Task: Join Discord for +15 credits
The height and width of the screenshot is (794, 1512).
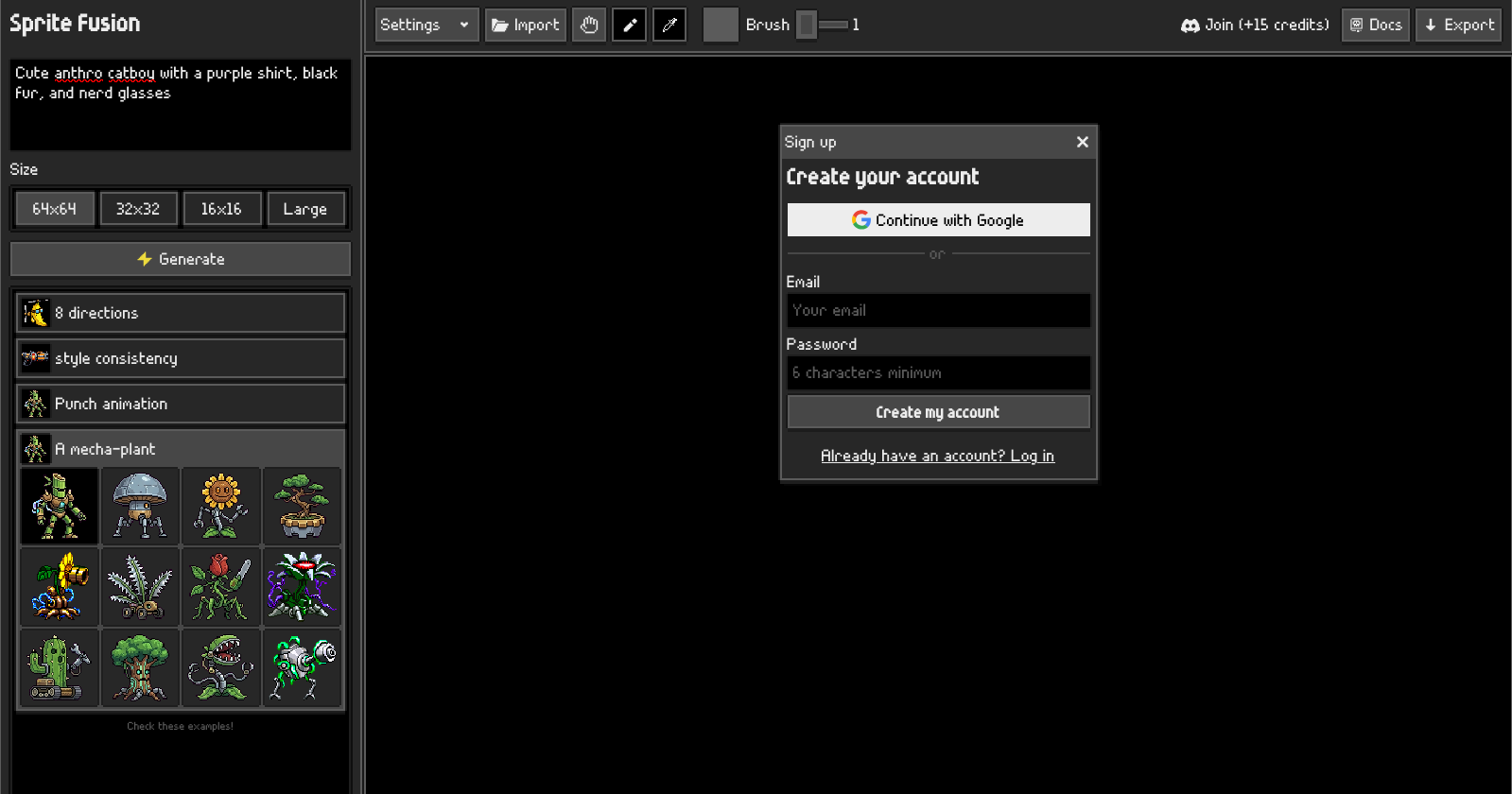Action: [x=1255, y=25]
